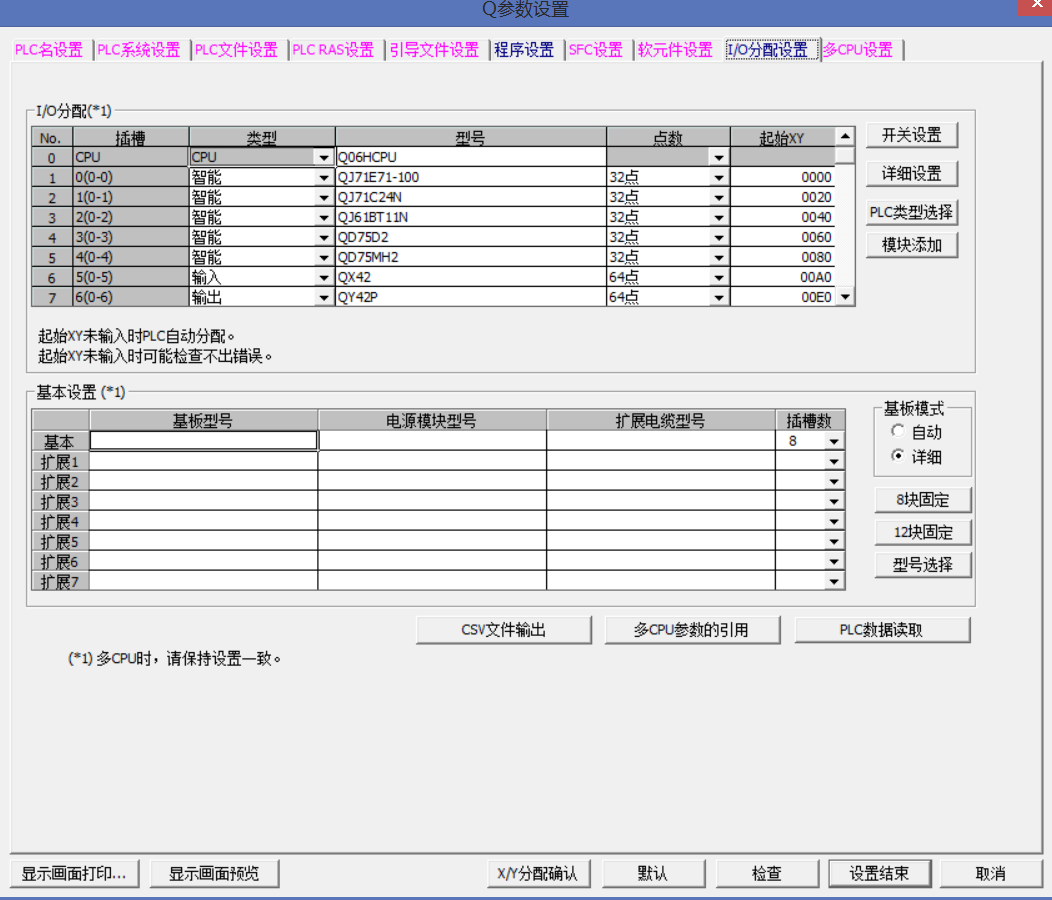Select the 自动 base mode radio button
The height and width of the screenshot is (900, 1052).
[x=897, y=432]
